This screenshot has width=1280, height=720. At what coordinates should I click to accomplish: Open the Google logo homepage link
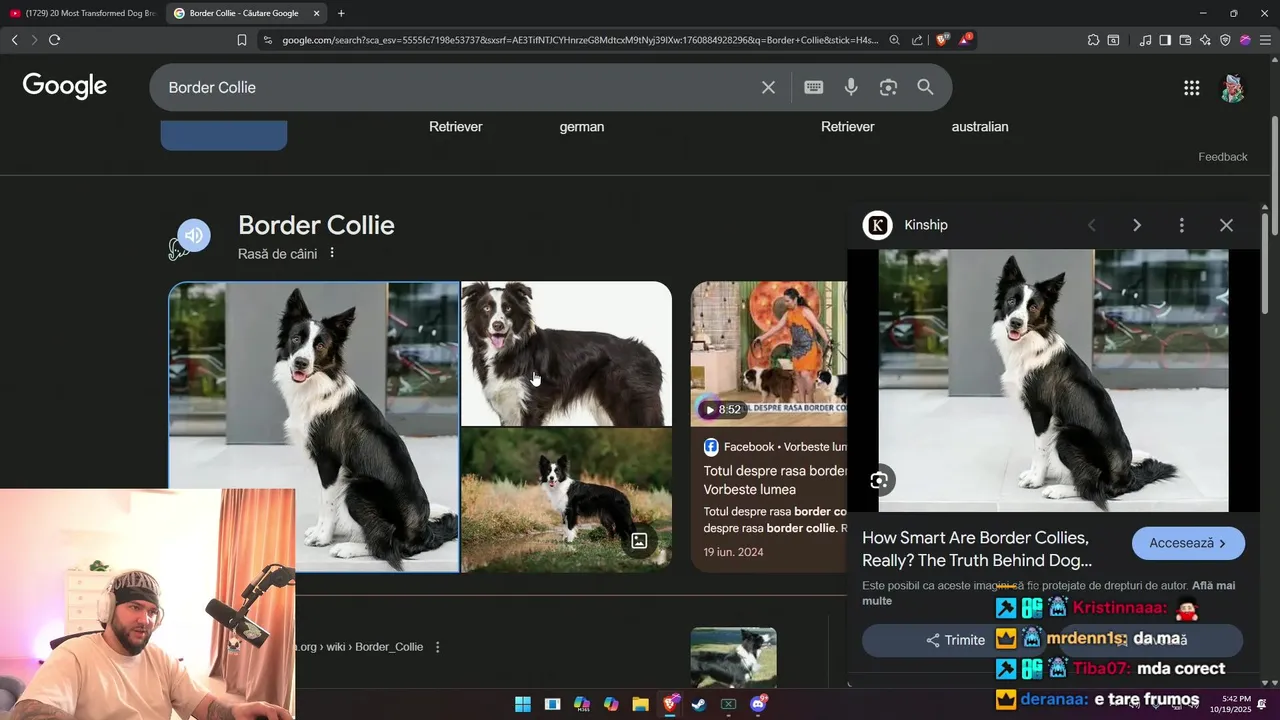point(65,87)
